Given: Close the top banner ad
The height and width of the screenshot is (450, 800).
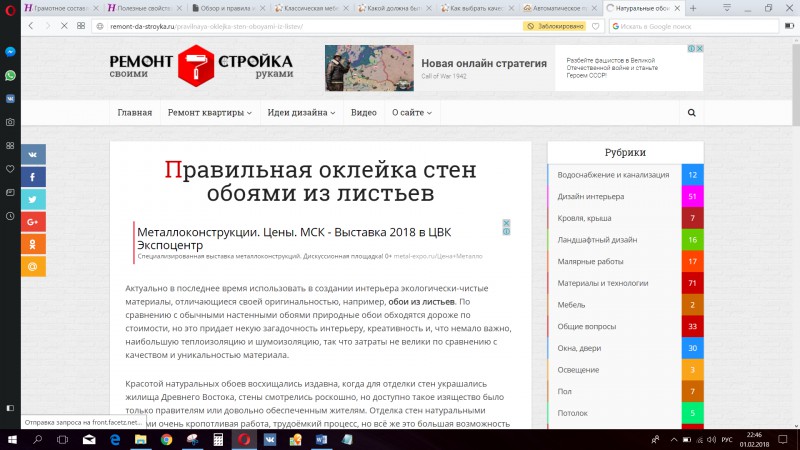Looking at the screenshot, I should [x=700, y=48].
